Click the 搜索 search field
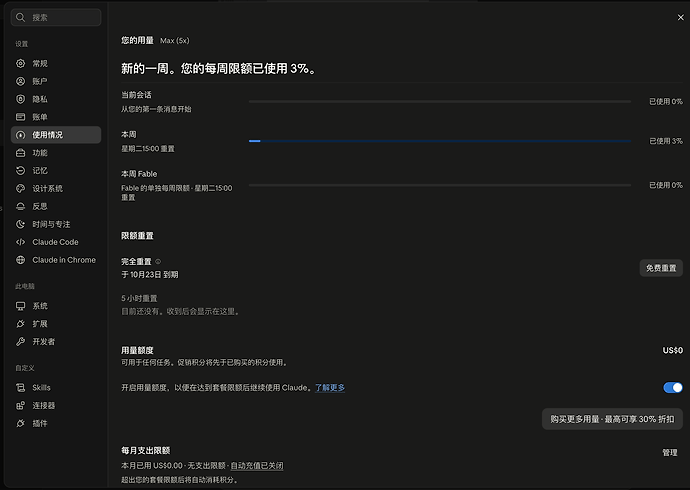The height and width of the screenshot is (490, 690). 56,18
